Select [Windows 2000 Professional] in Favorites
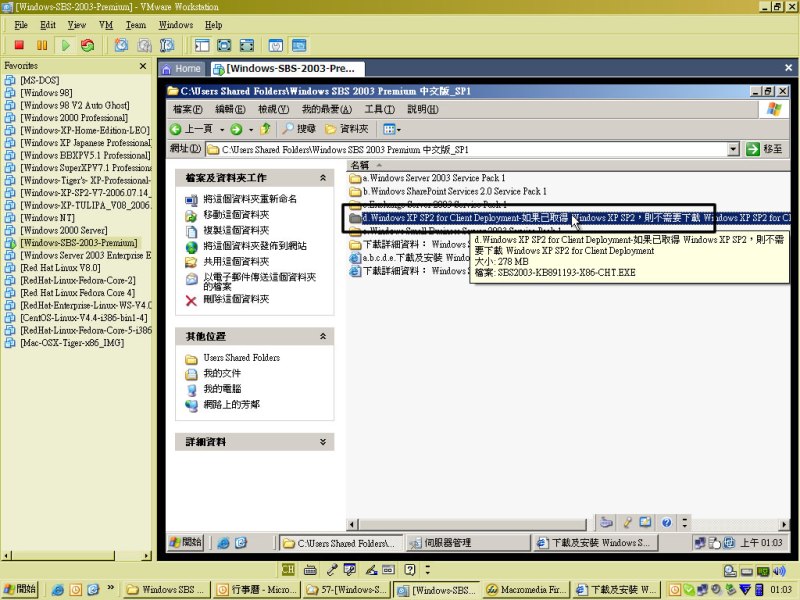 (x=73, y=117)
